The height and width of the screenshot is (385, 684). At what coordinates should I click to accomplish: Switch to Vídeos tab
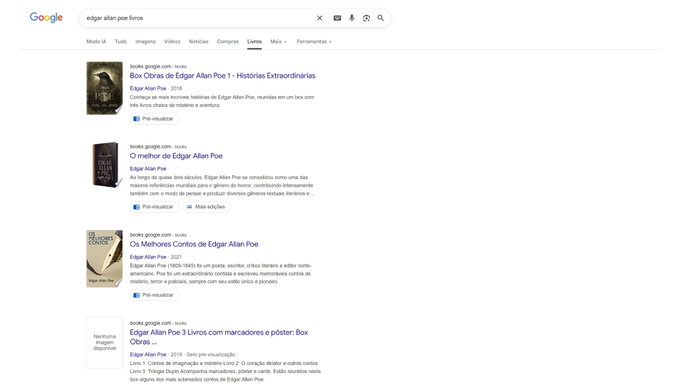(x=172, y=41)
